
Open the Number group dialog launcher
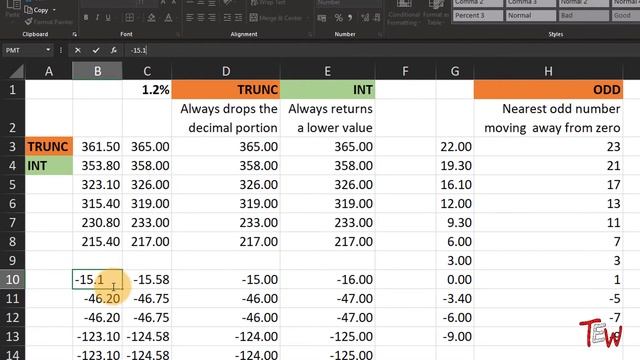coord(380,35)
